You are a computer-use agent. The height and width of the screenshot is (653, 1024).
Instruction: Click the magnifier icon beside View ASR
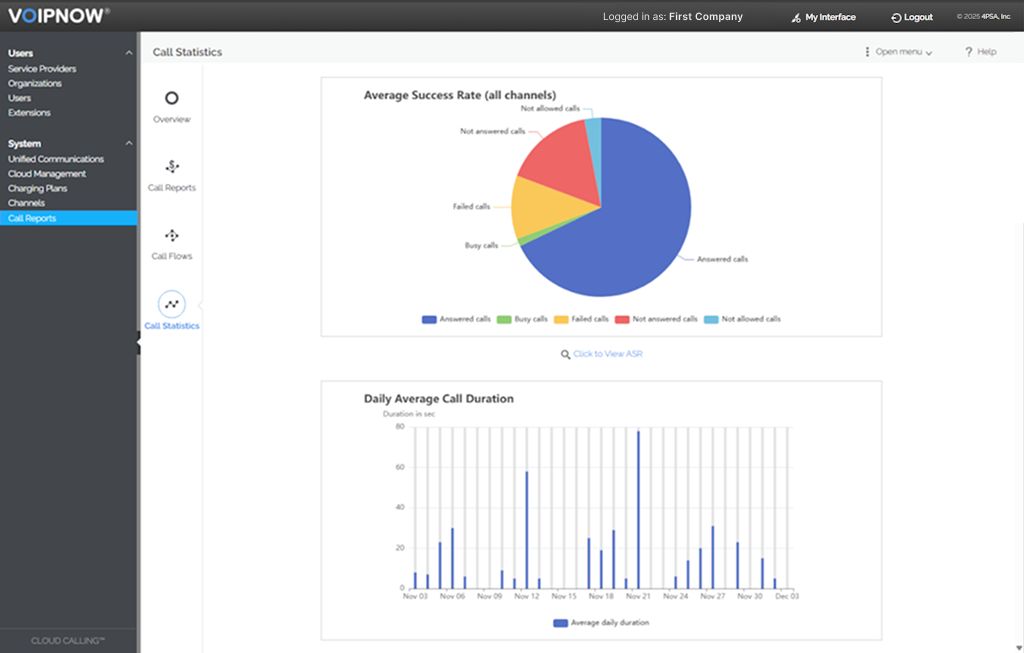click(566, 355)
